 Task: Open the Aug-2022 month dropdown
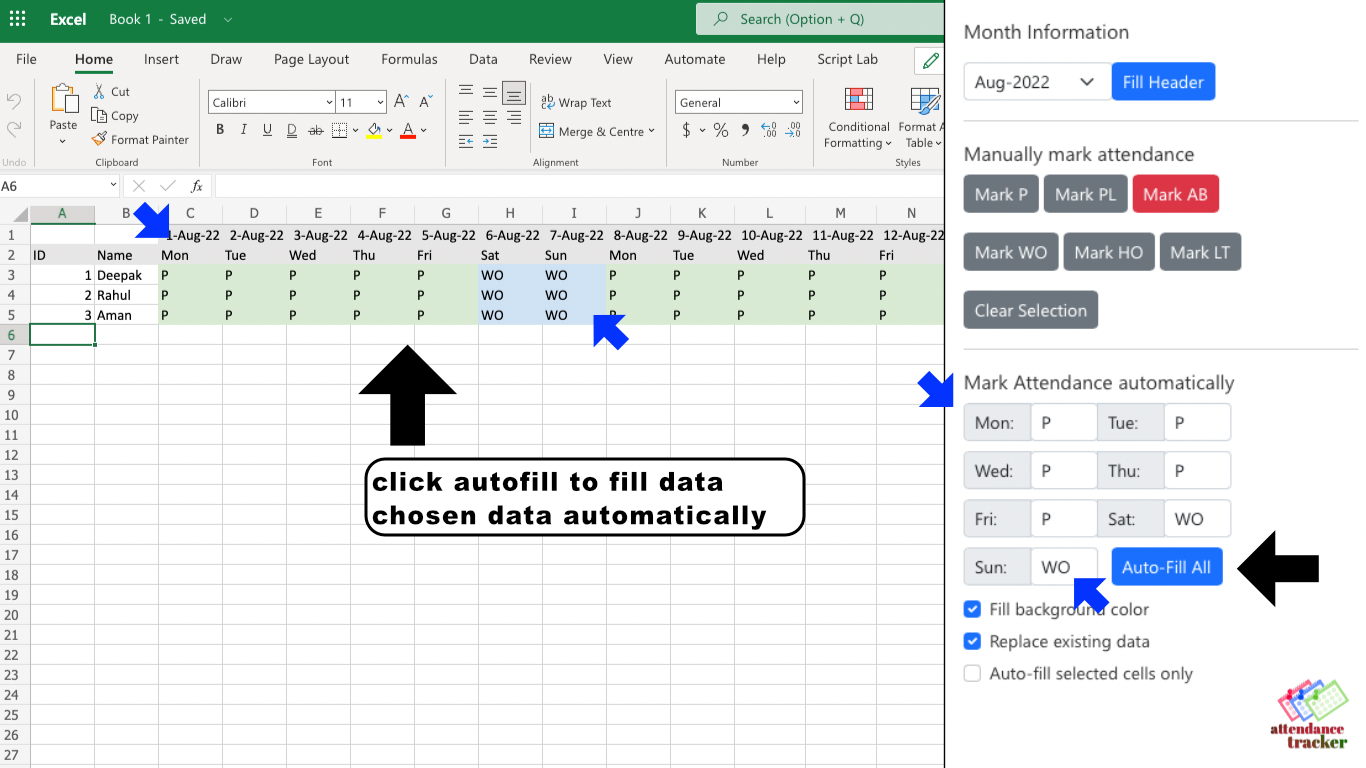(1036, 81)
